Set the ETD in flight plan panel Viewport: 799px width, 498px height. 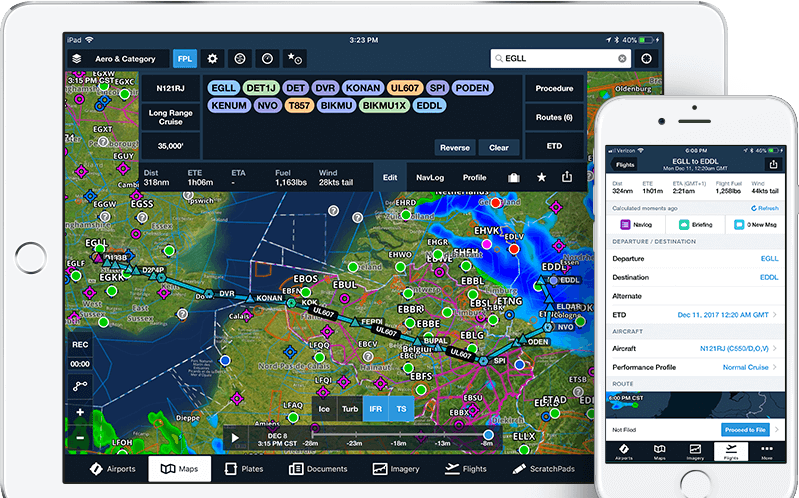point(554,146)
